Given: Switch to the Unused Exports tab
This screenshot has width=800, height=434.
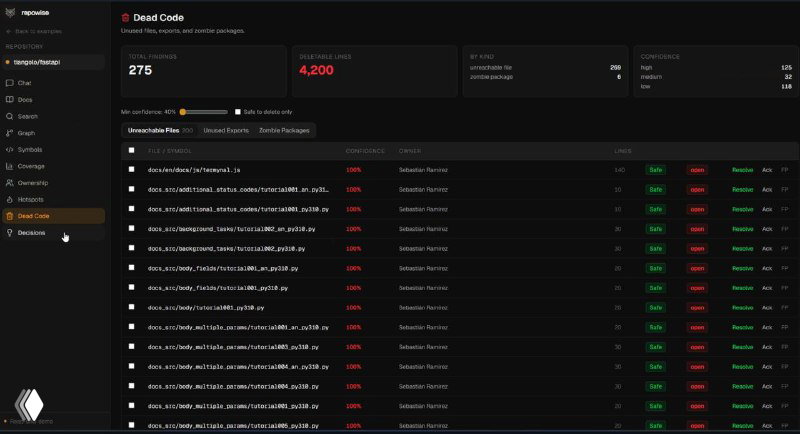Looking at the screenshot, I should (226, 131).
